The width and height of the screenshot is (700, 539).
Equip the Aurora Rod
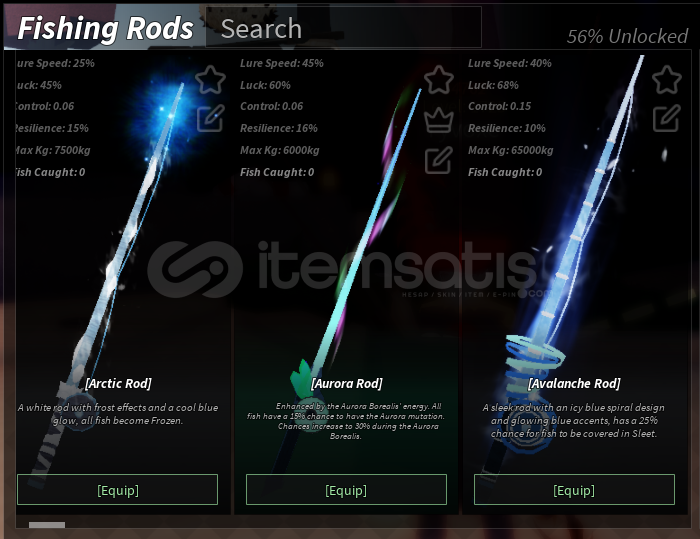click(346, 490)
